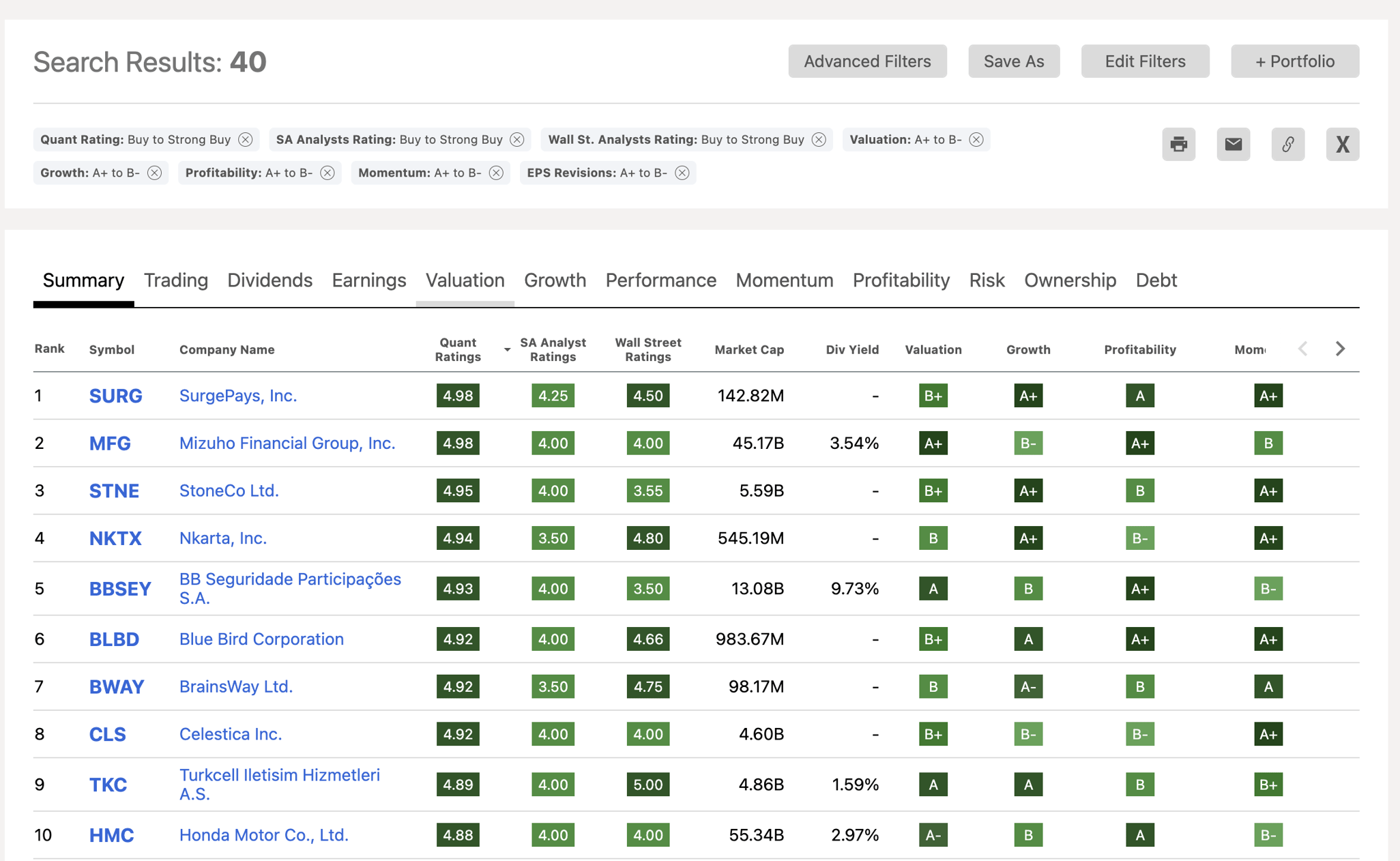
Task: Click + Portfolio to add stocks
Action: click(1296, 62)
